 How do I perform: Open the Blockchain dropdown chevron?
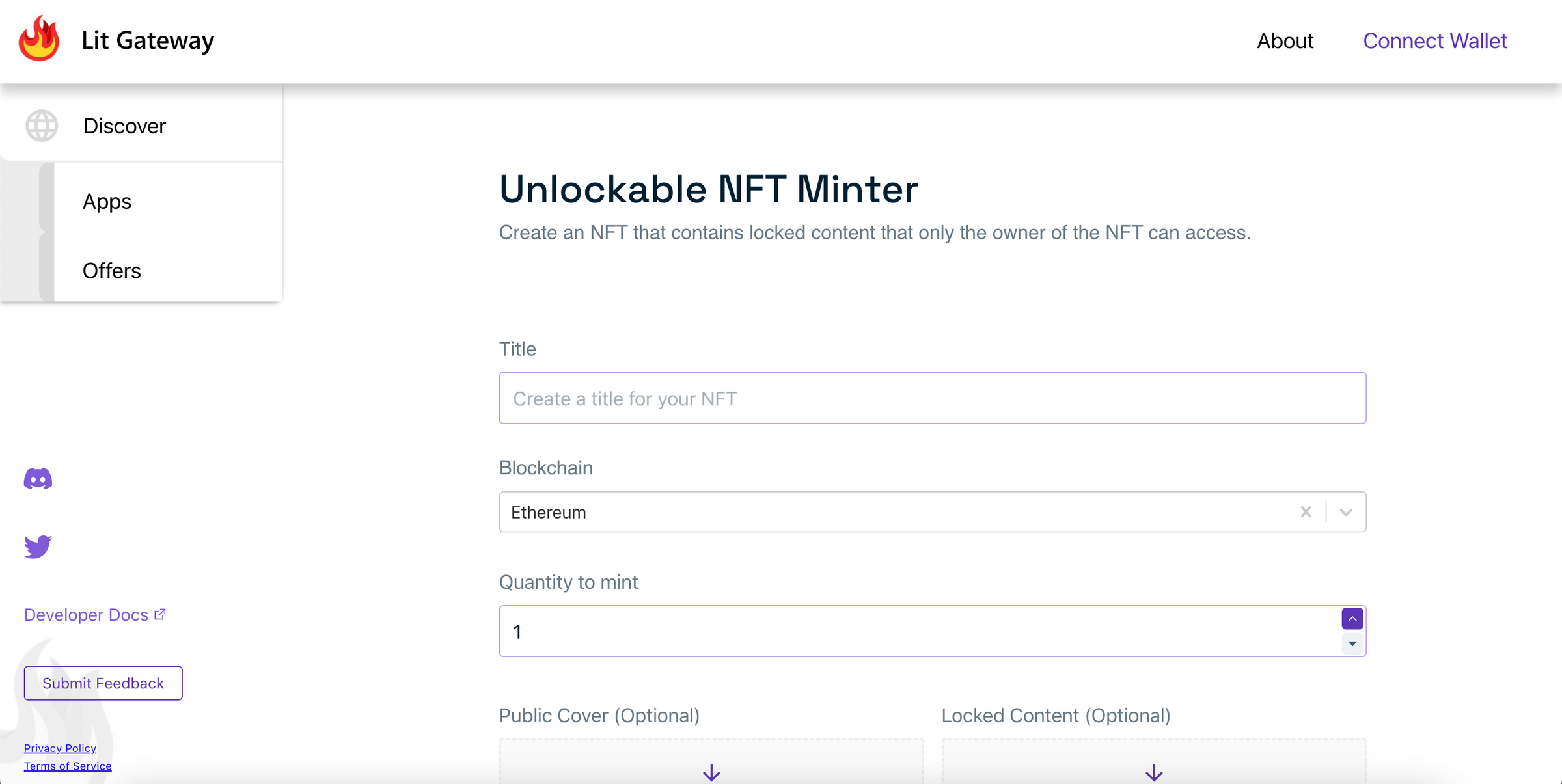pos(1346,512)
